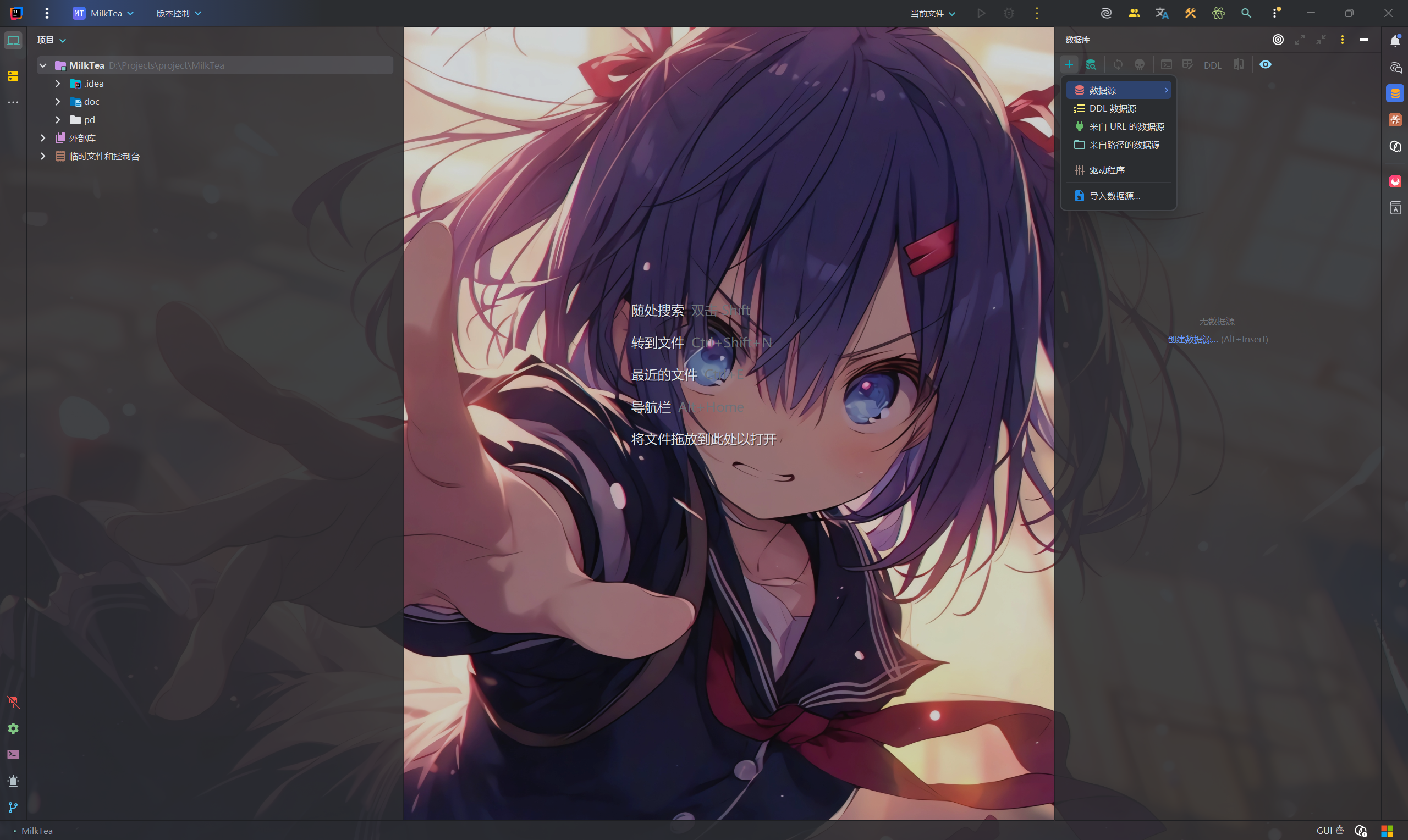This screenshot has height=840, width=1408.
Task: Collapse all in the database panel
Action: [x=1321, y=40]
